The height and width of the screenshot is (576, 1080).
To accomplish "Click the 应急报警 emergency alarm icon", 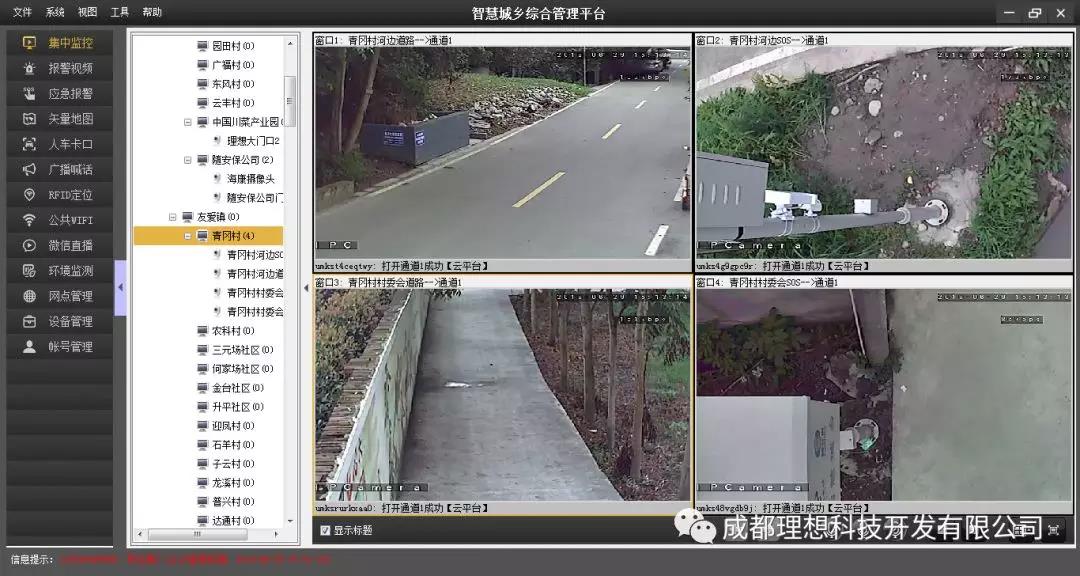I will coord(29,94).
